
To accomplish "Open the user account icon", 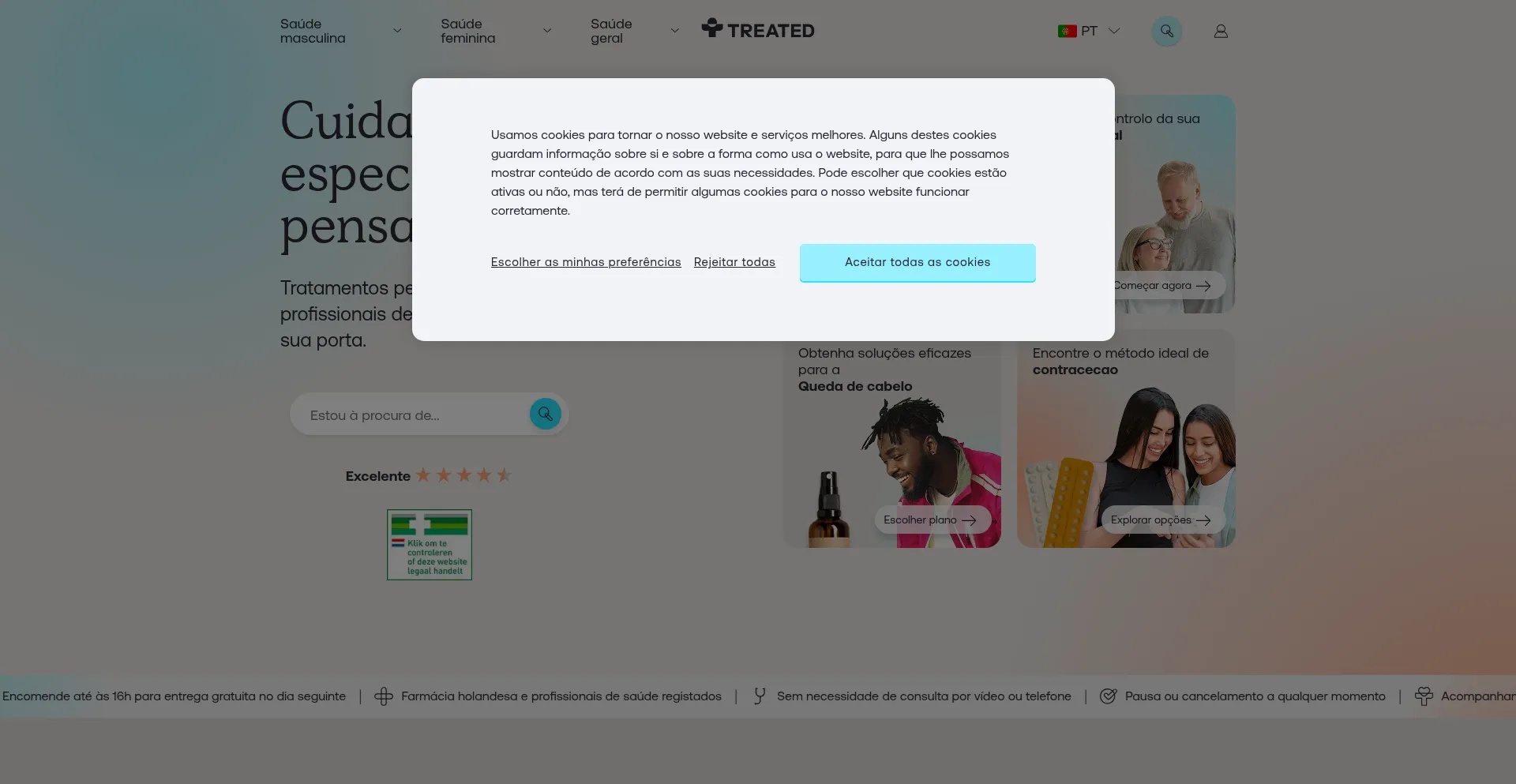I will (1221, 32).
